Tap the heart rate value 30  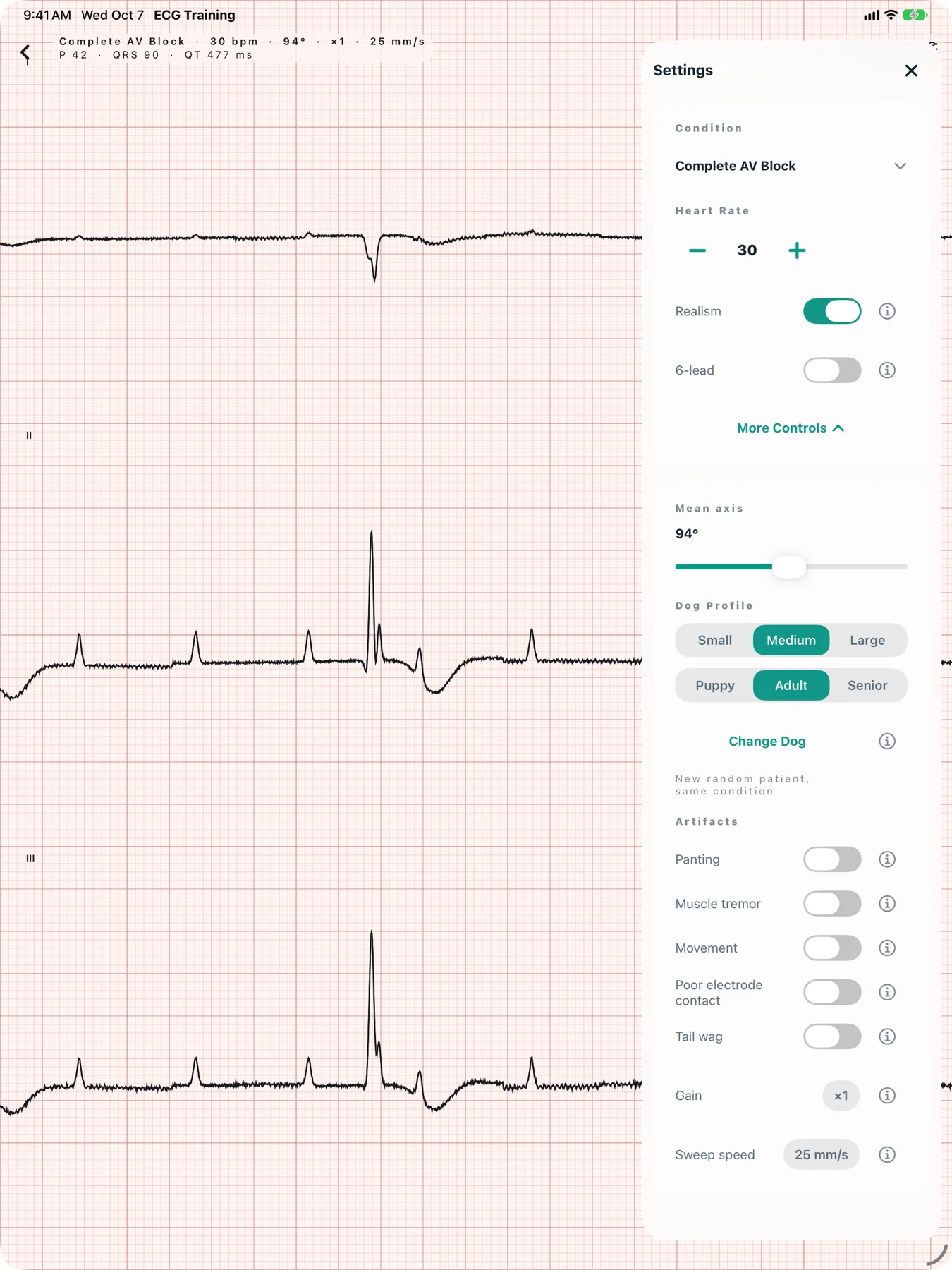click(x=747, y=250)
